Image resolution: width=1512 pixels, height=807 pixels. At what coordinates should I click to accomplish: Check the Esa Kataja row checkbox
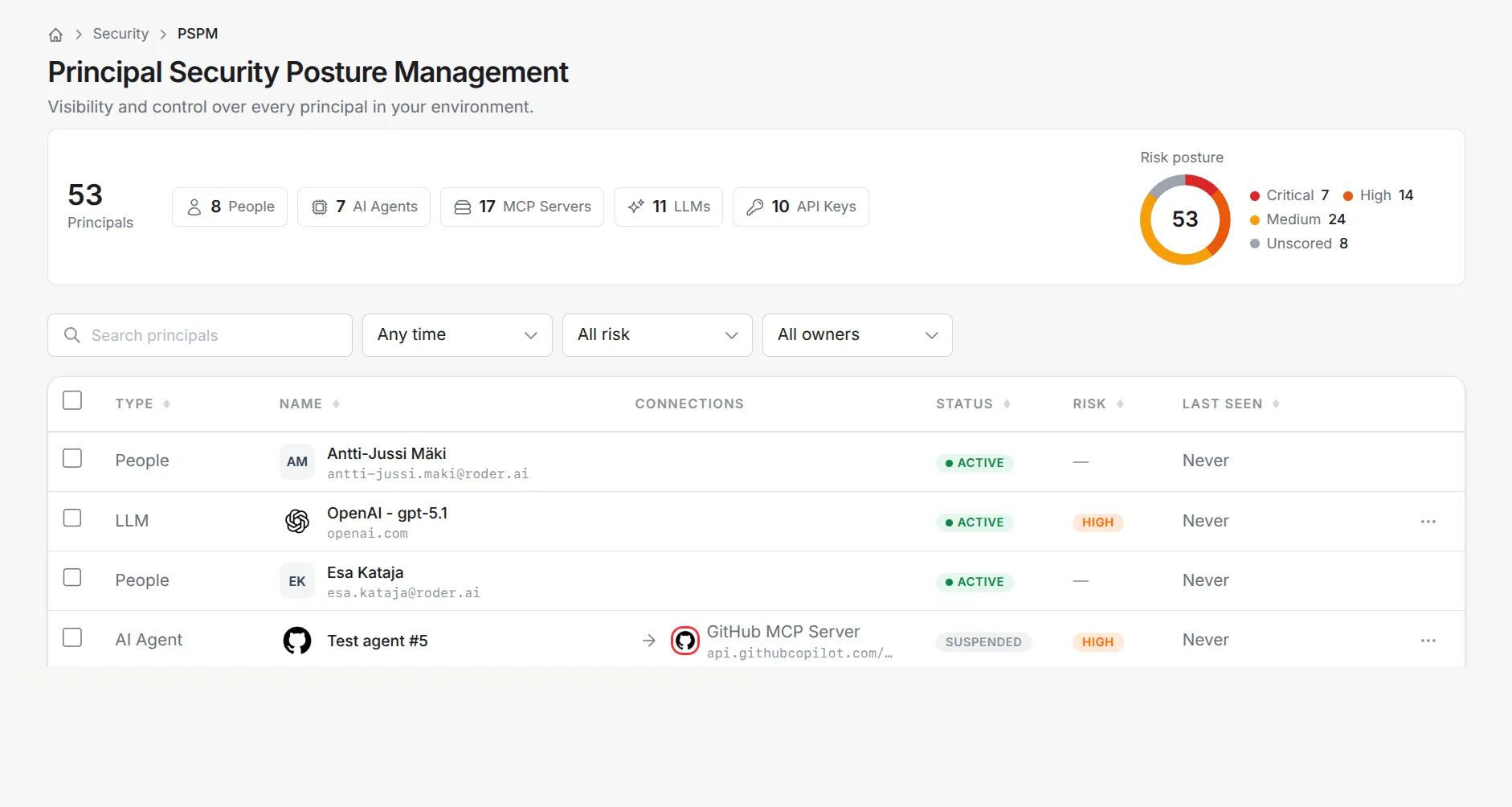pyautogui.click(x=72, y=578)
